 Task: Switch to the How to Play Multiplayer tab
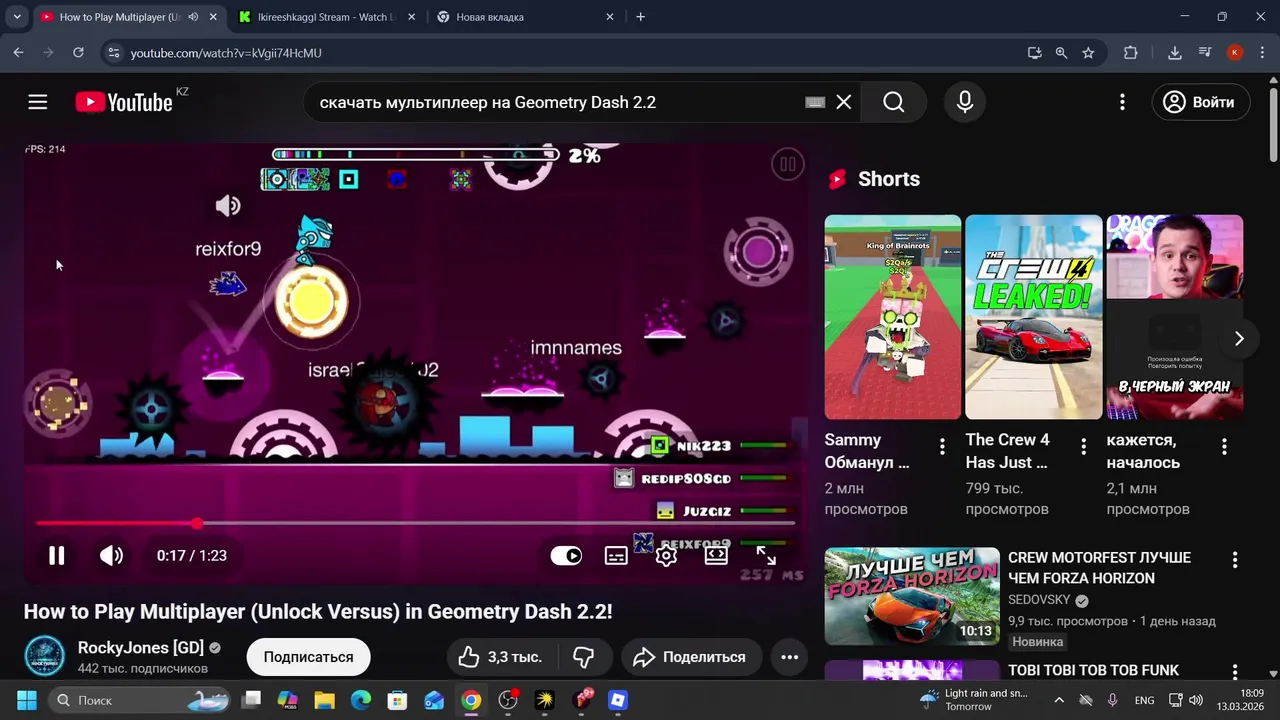point(127,17)
